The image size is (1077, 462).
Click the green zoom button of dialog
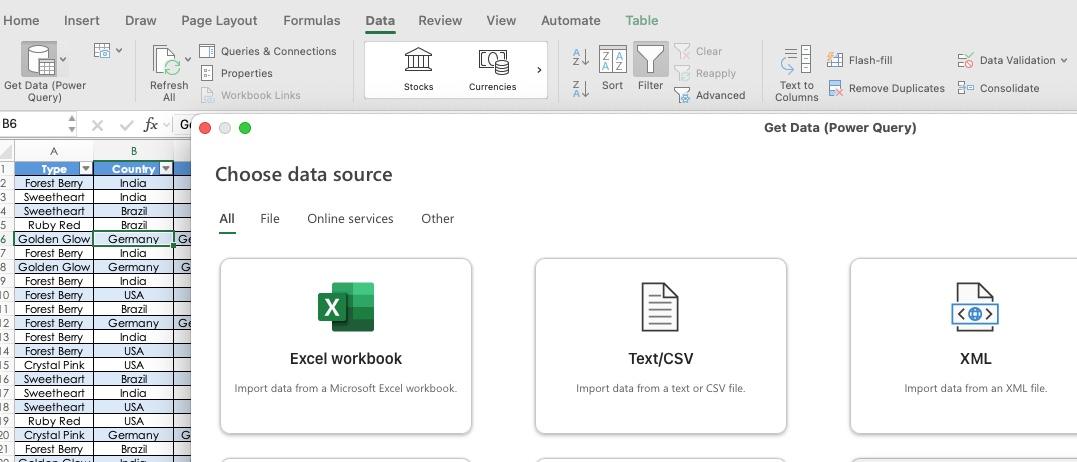click(x=245, y=128)
